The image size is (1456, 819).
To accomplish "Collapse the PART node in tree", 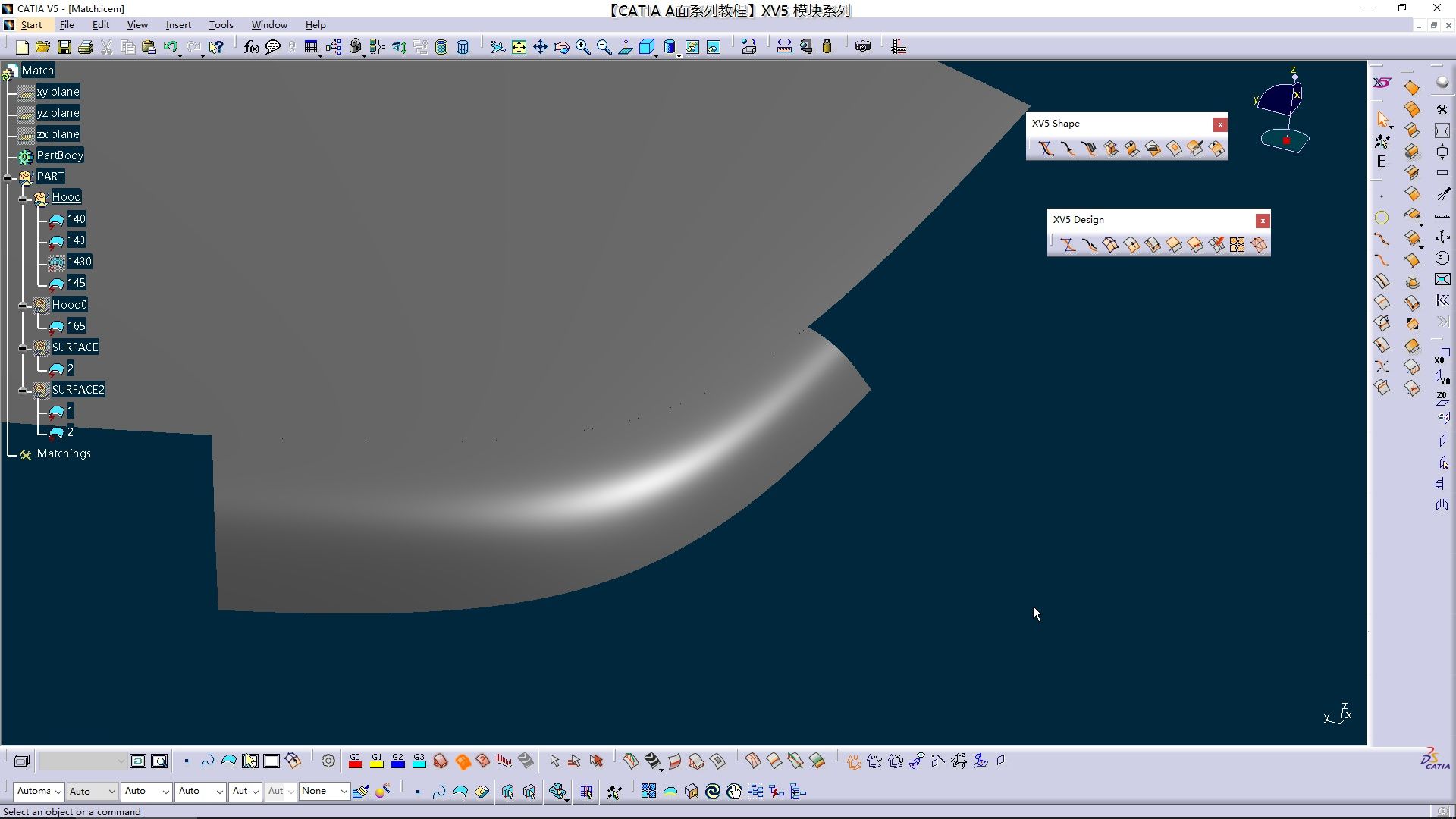I will 8,177.
